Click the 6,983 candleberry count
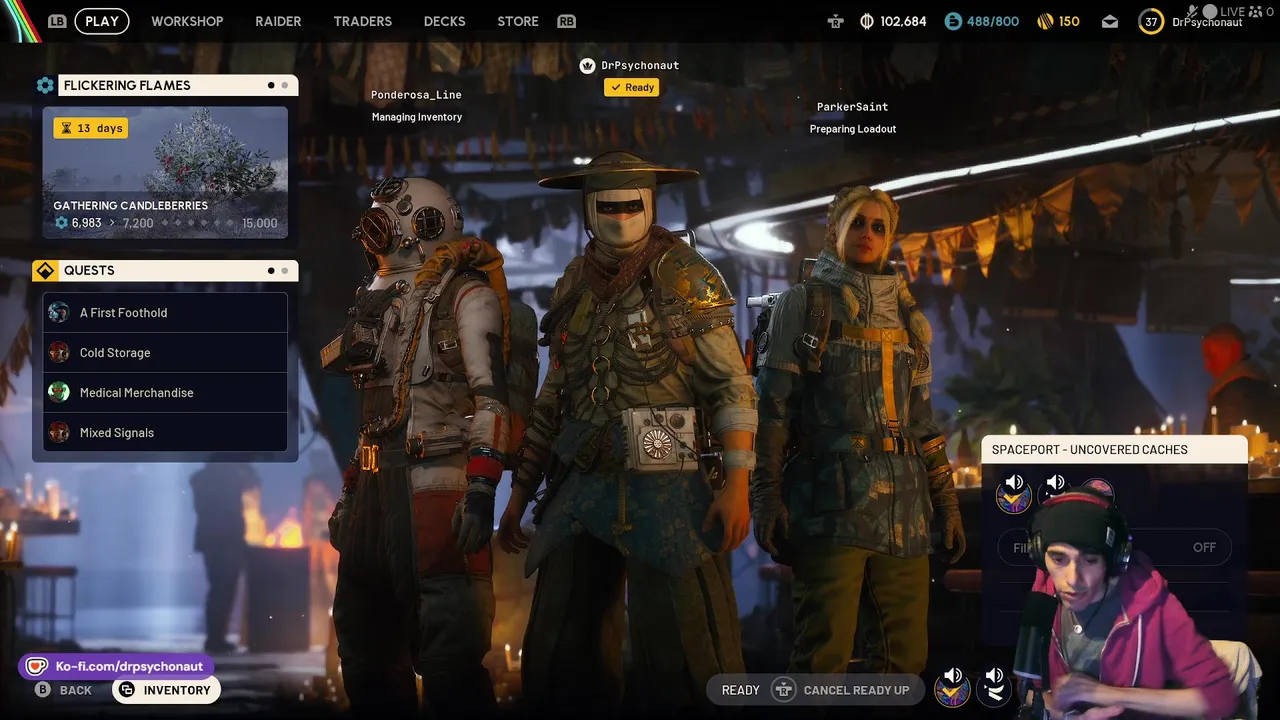Screen dimensions: 1280x720 [x=86, y=223]
